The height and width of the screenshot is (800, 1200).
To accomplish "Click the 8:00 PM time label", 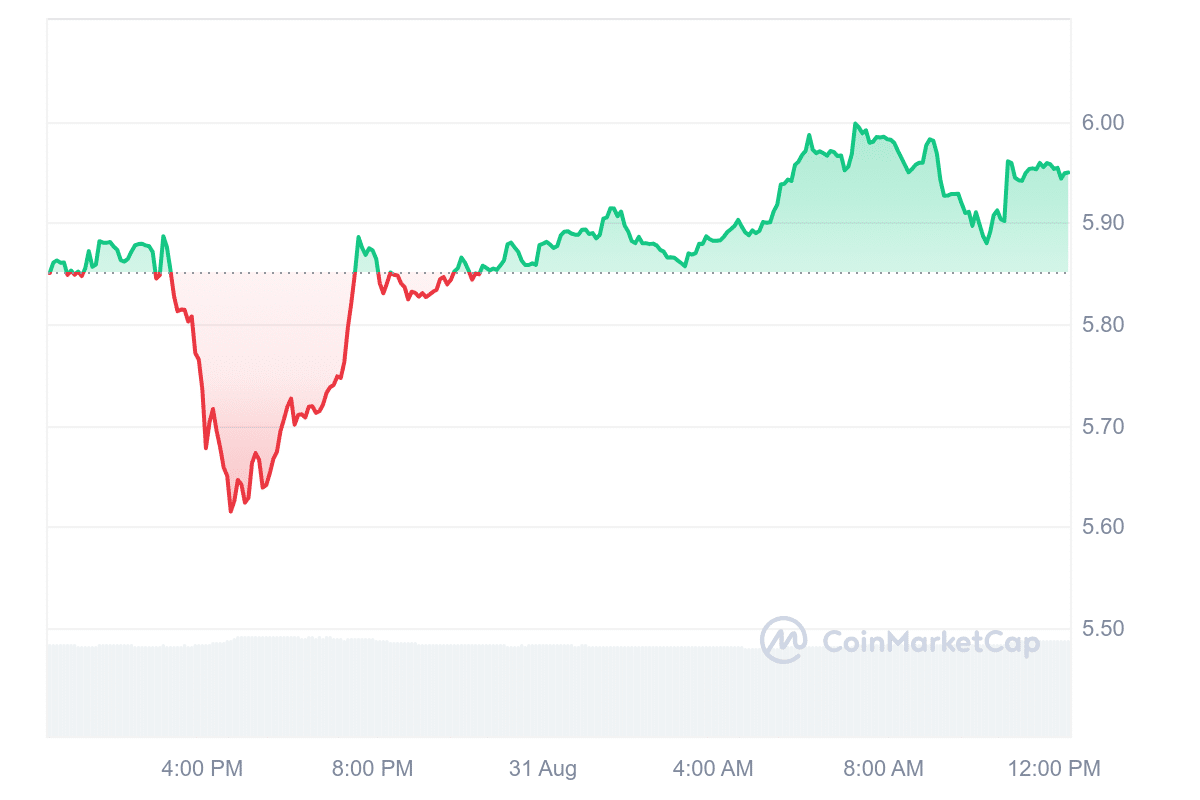I will 371,769.
